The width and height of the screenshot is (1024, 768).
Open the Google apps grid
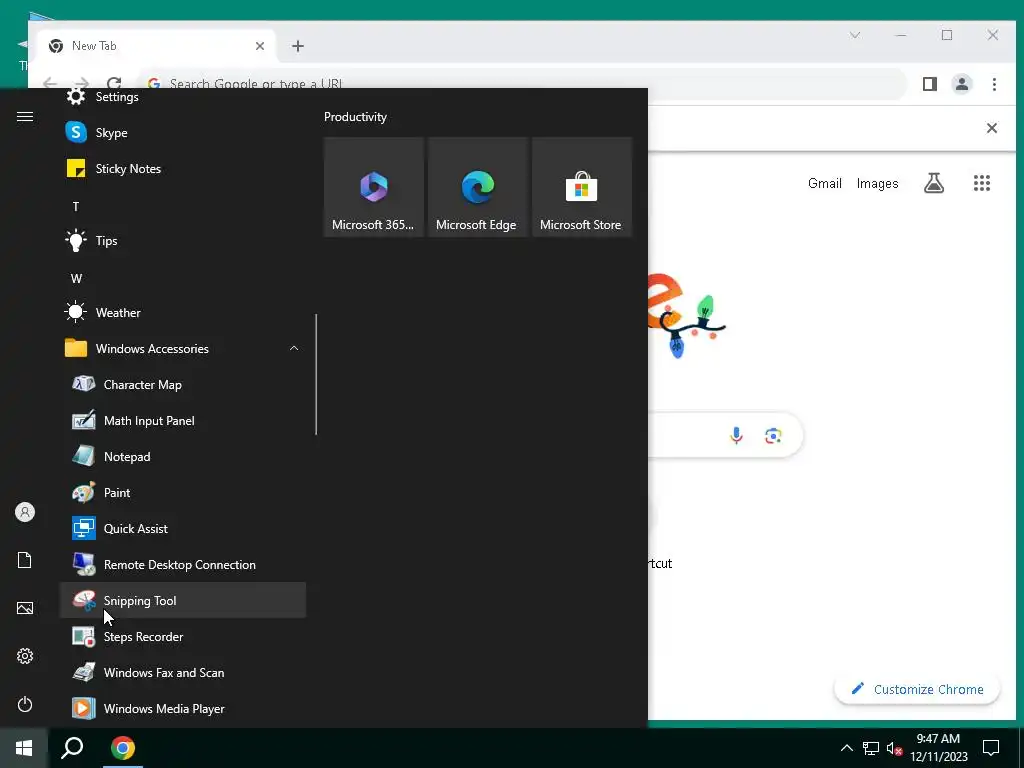click(982, 184)
